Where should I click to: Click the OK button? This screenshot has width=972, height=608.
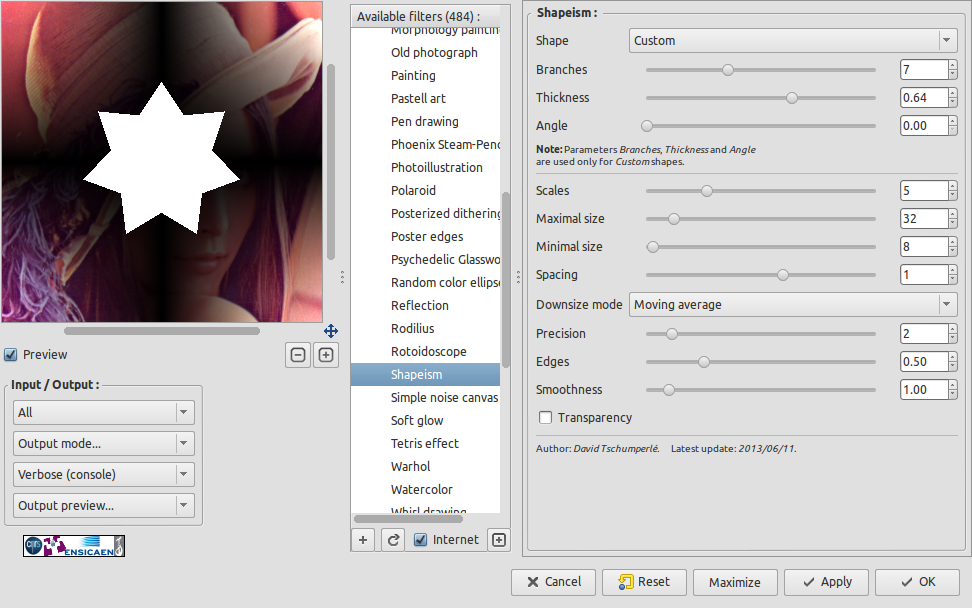(x=917, y=582)
